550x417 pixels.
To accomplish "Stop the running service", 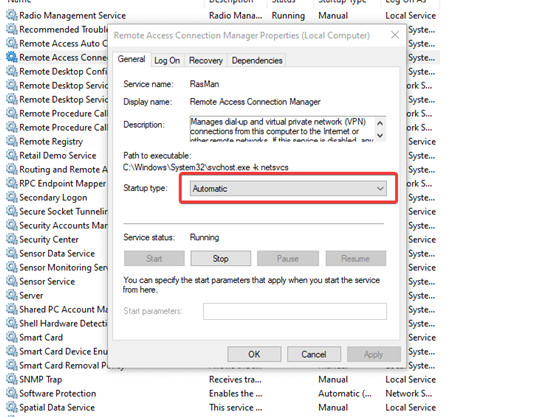I will click(x=220, y=258).
